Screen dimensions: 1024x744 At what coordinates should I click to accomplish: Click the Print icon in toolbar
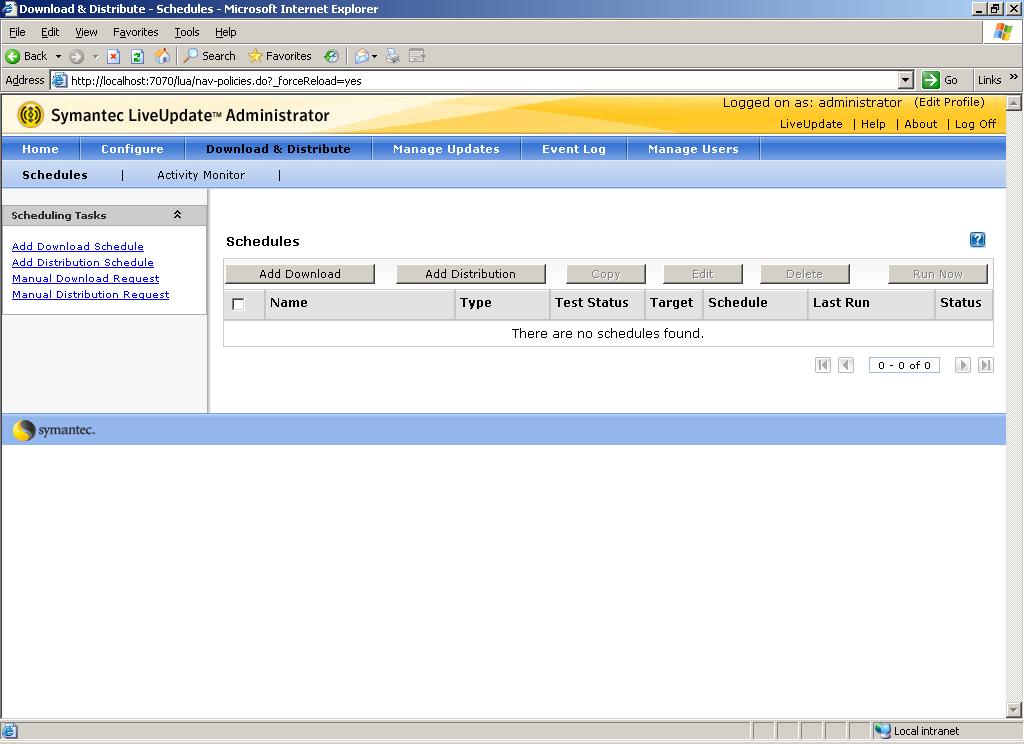pos(392,56)
